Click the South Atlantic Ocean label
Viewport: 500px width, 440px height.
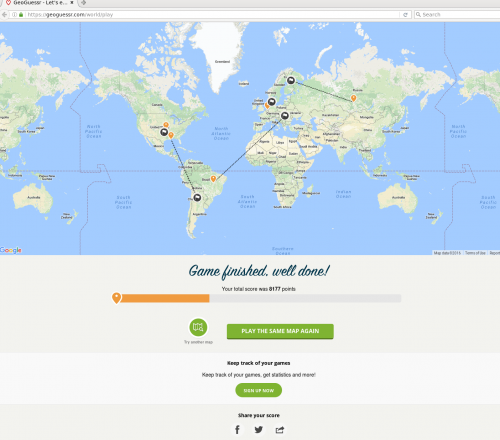(x=248, y=202)
